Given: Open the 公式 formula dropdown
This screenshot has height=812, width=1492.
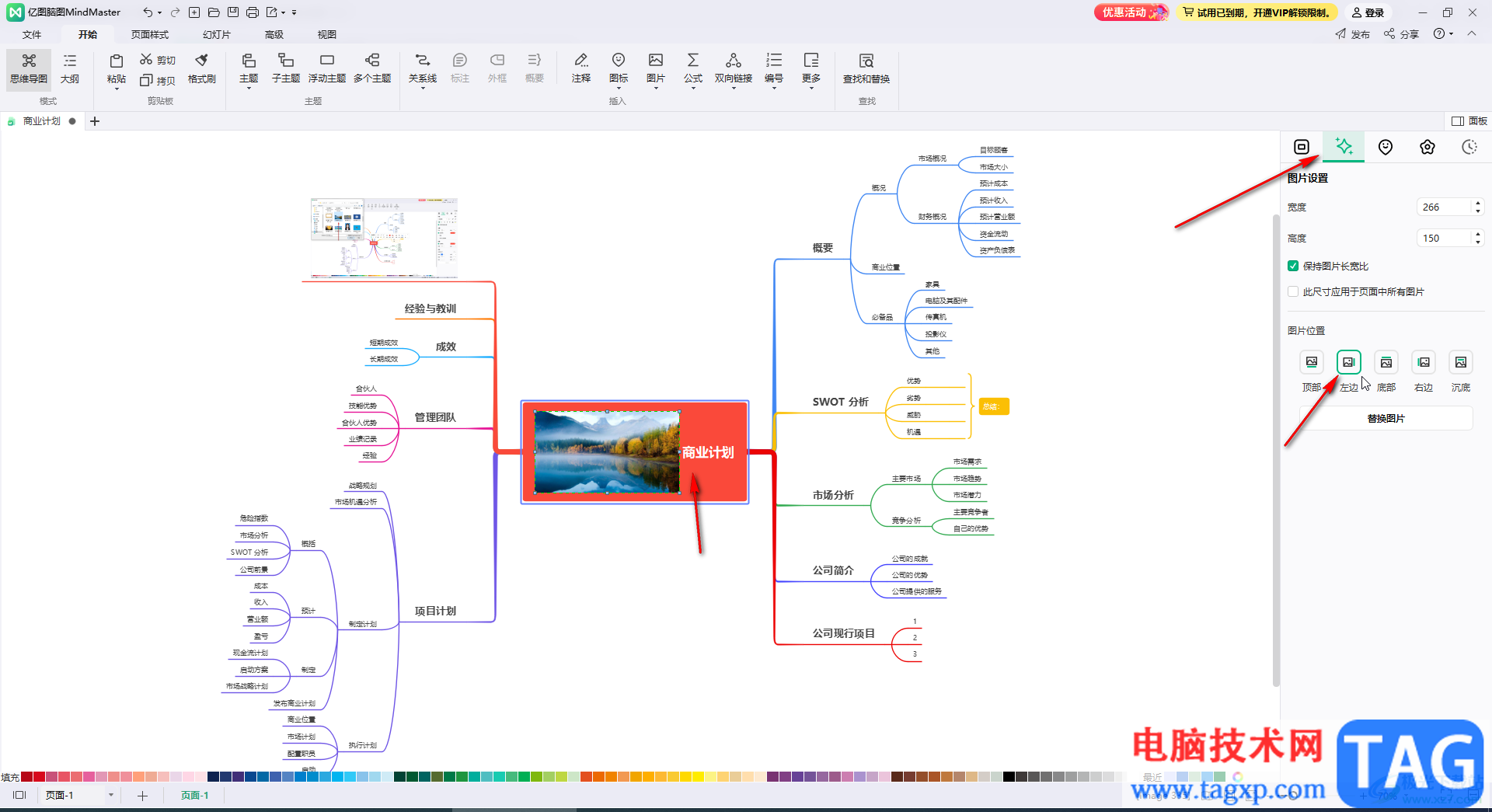Looking at the screenshot, I should 693,89.
